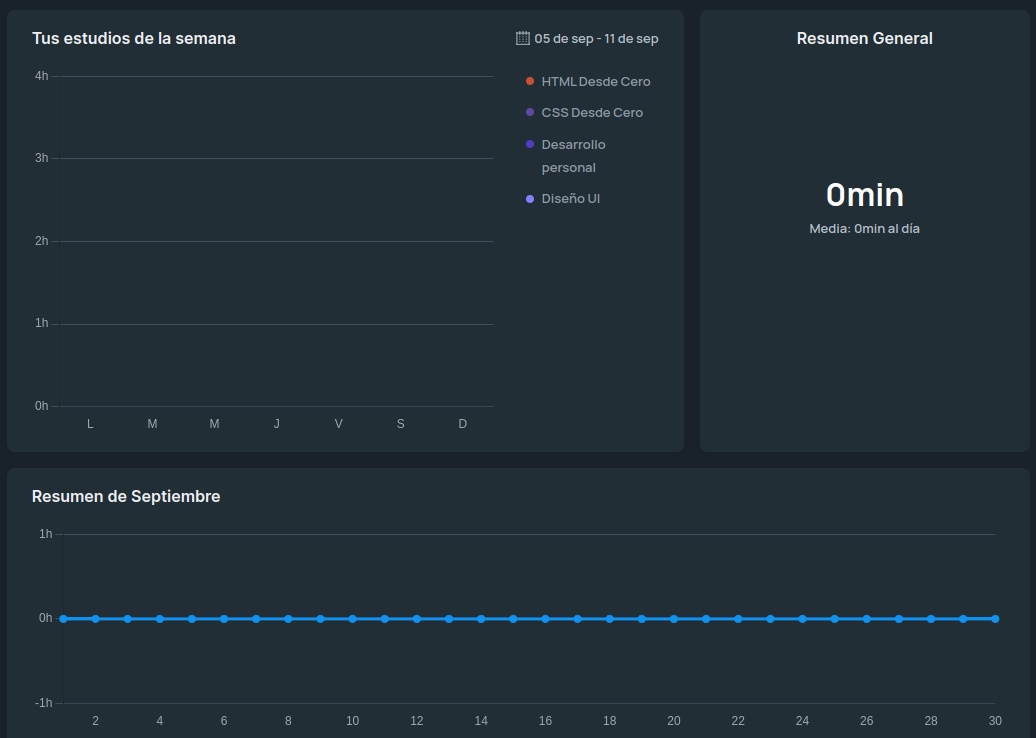Click the 24 label on the September x-axis

(802, 721)
